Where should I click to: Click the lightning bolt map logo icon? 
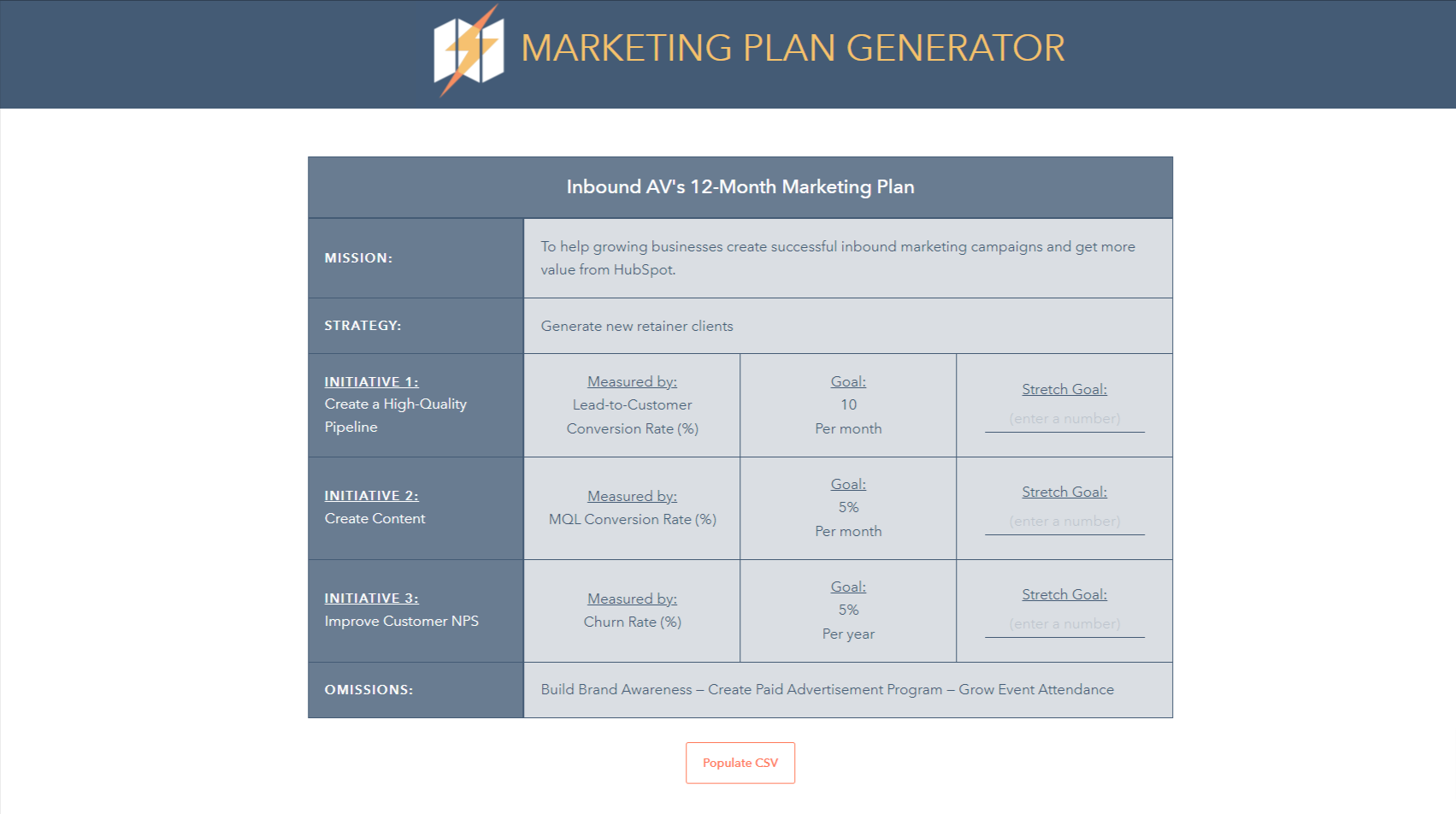(x=469, y=51)
